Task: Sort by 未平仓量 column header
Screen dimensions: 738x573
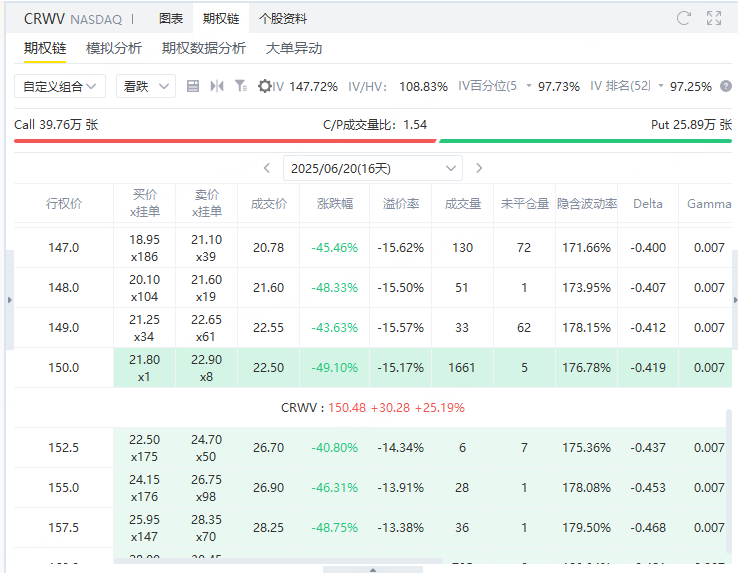Action: [524, 203]
